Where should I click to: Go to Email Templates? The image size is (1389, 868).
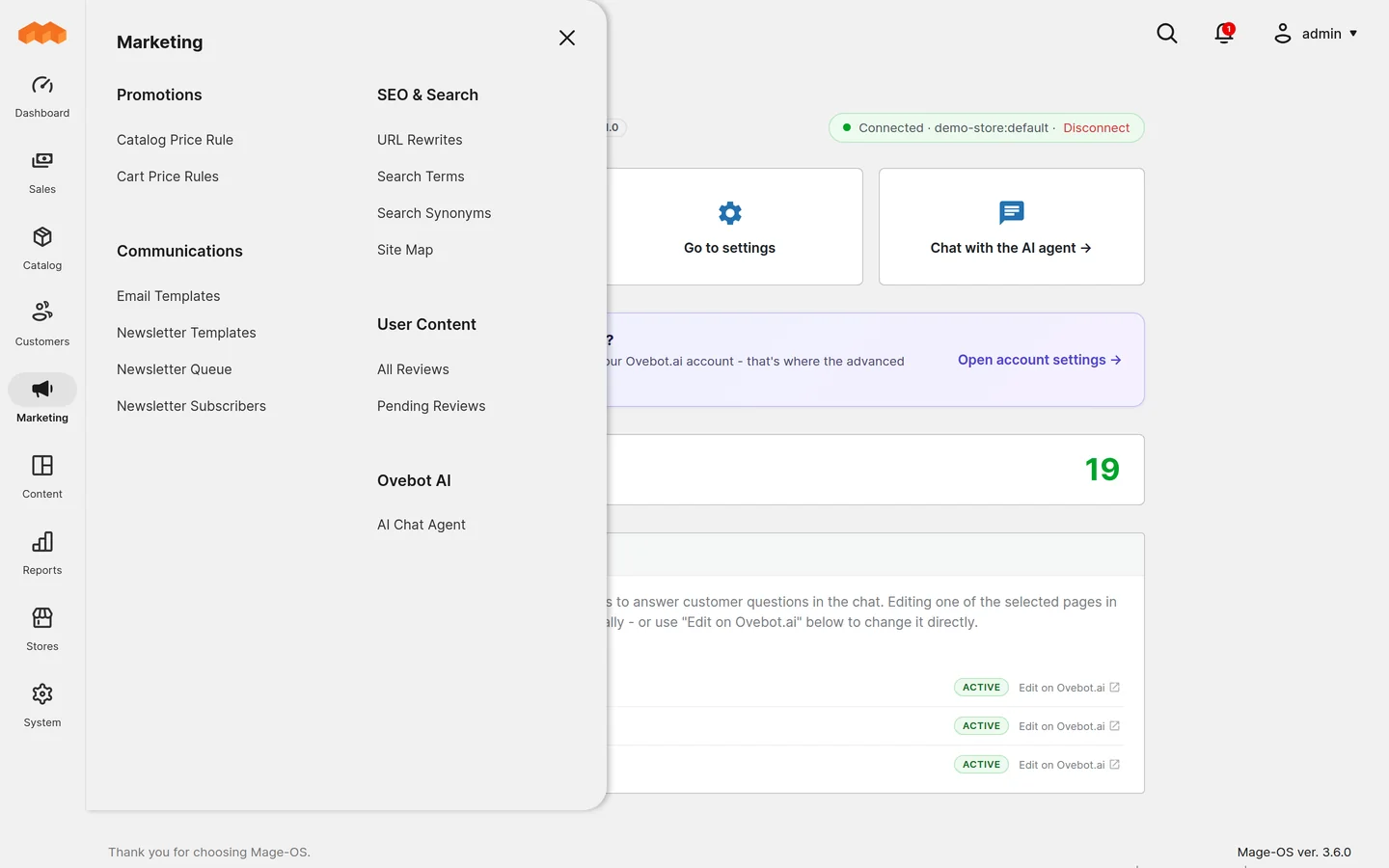click(x=168, y=296)
